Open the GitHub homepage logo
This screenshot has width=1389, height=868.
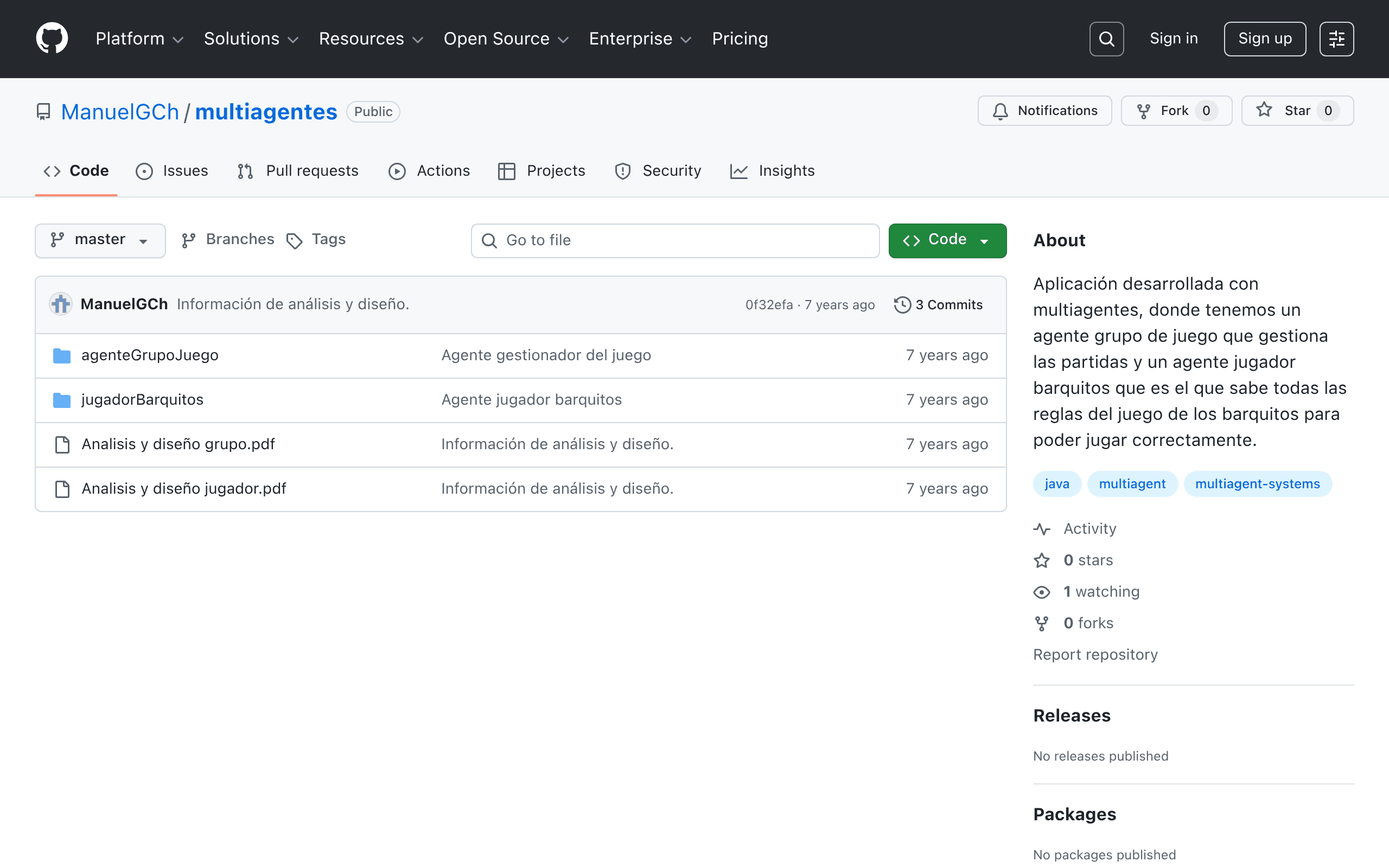pyautogui.click(x=52, y=39)
